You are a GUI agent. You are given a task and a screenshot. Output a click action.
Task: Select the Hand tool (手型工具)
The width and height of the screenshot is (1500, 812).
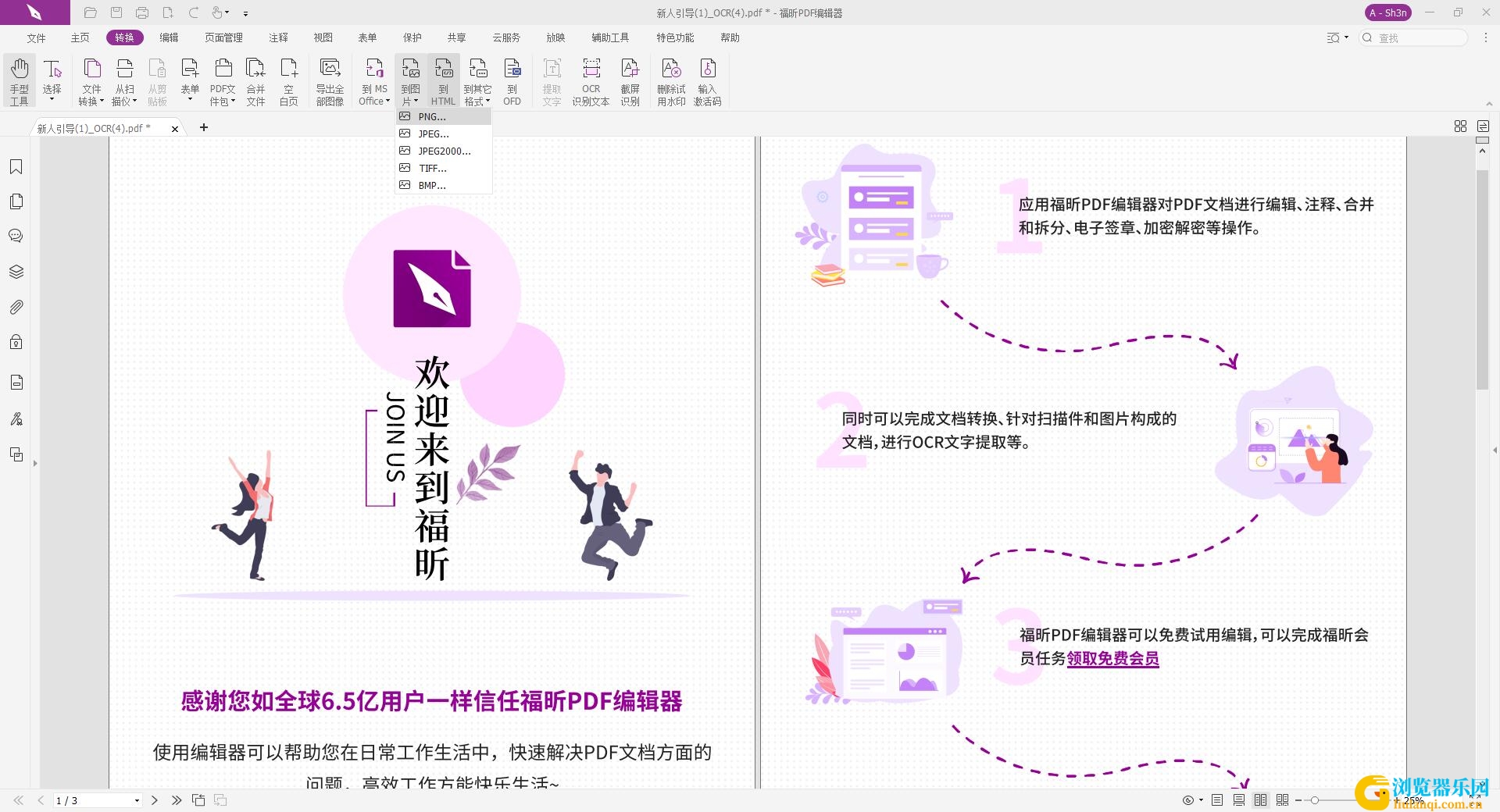pyautogui.click(x=20, y=81)
